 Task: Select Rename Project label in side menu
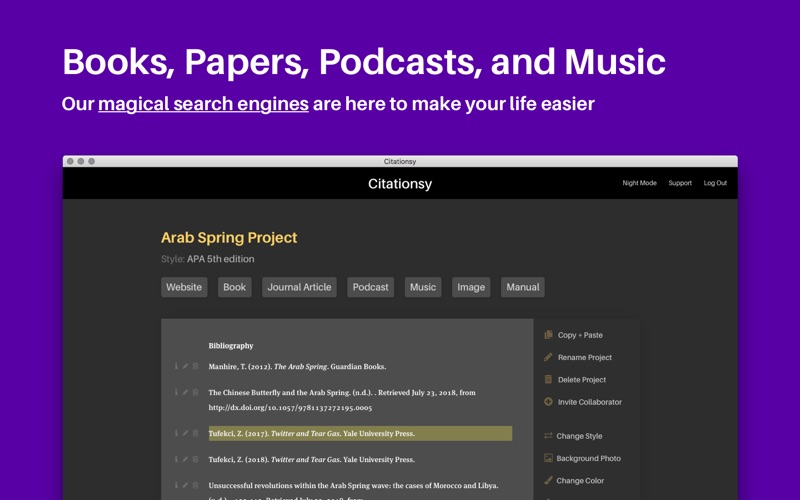click(x=585, y=358)
